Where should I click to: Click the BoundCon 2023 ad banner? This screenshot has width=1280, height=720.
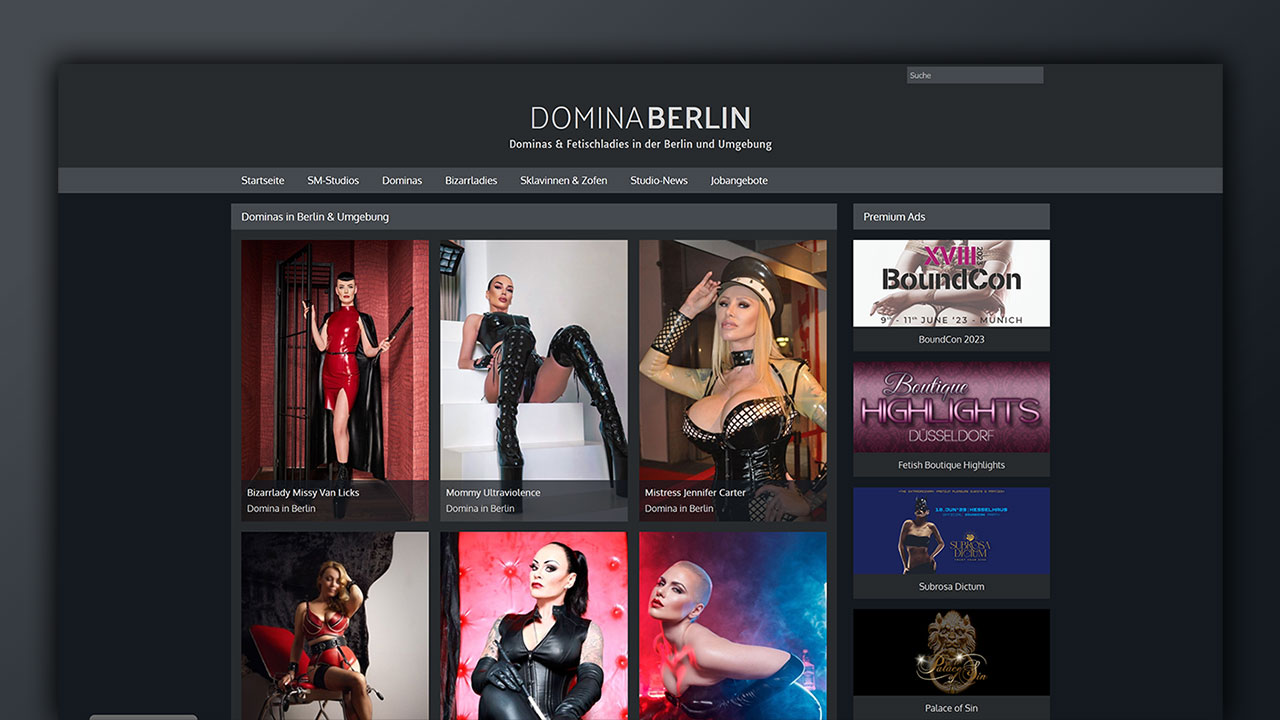coord(950,282)
